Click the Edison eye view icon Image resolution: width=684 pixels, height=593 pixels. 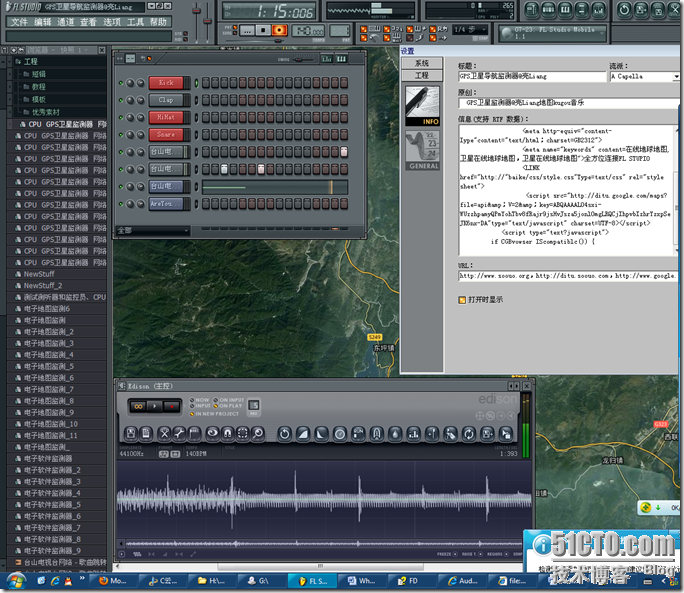point(212,433)
